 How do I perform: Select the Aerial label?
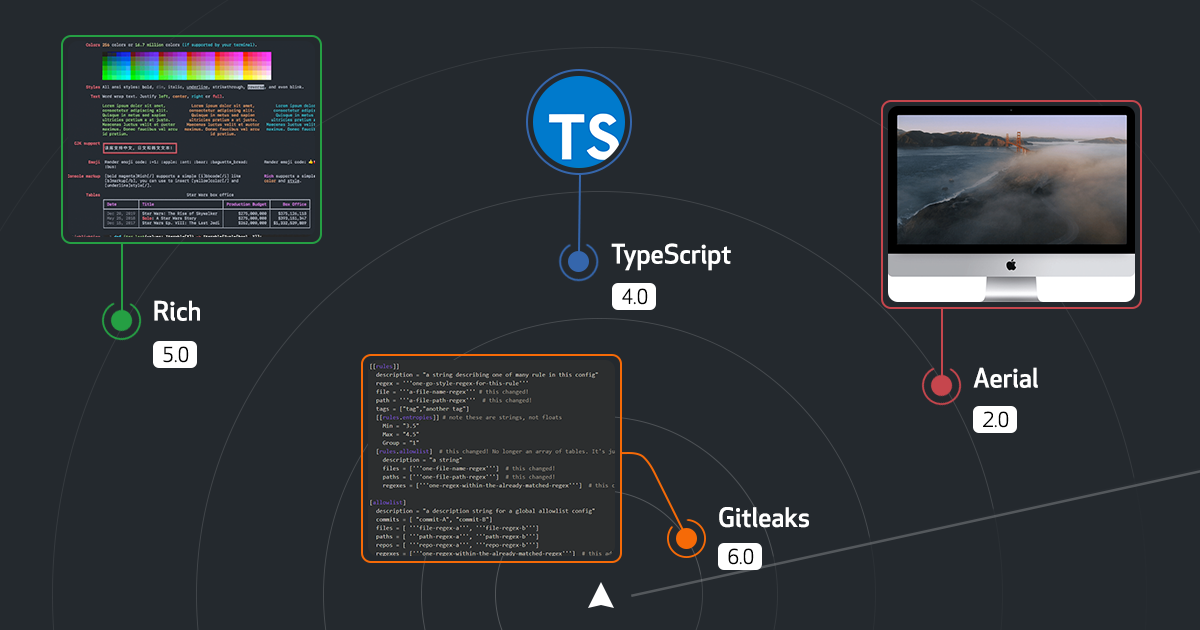pos(1005,379)
